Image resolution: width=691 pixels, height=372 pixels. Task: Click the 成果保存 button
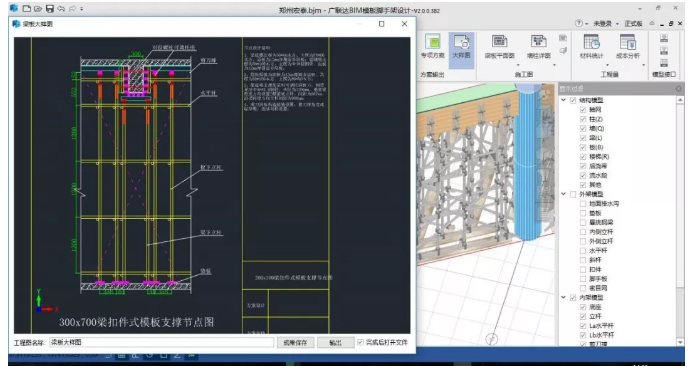295,342
